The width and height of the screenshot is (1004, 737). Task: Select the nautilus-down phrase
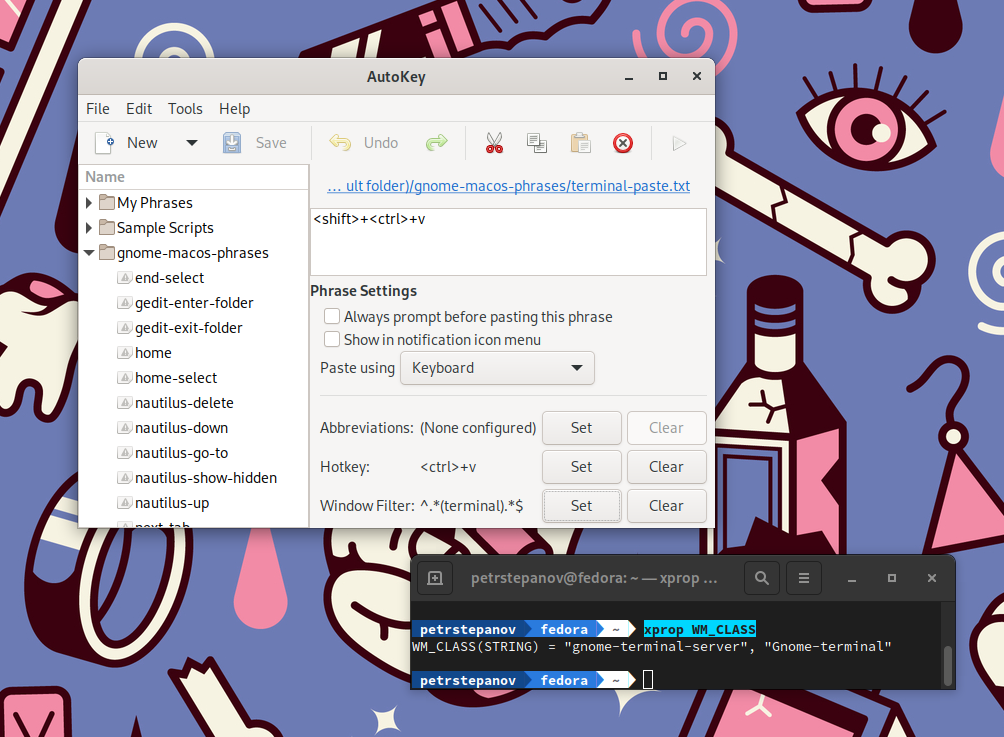click(181, 428)
